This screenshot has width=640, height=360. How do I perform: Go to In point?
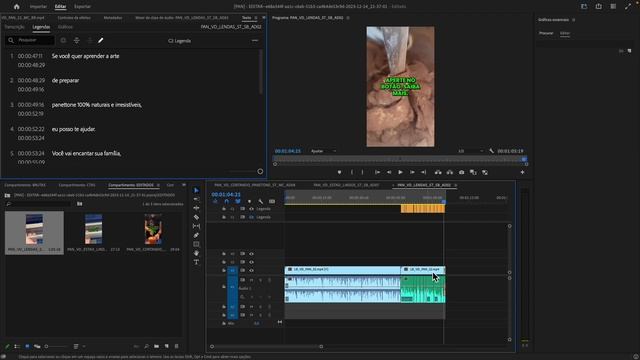pyautogui.click(x=377, y=172)
